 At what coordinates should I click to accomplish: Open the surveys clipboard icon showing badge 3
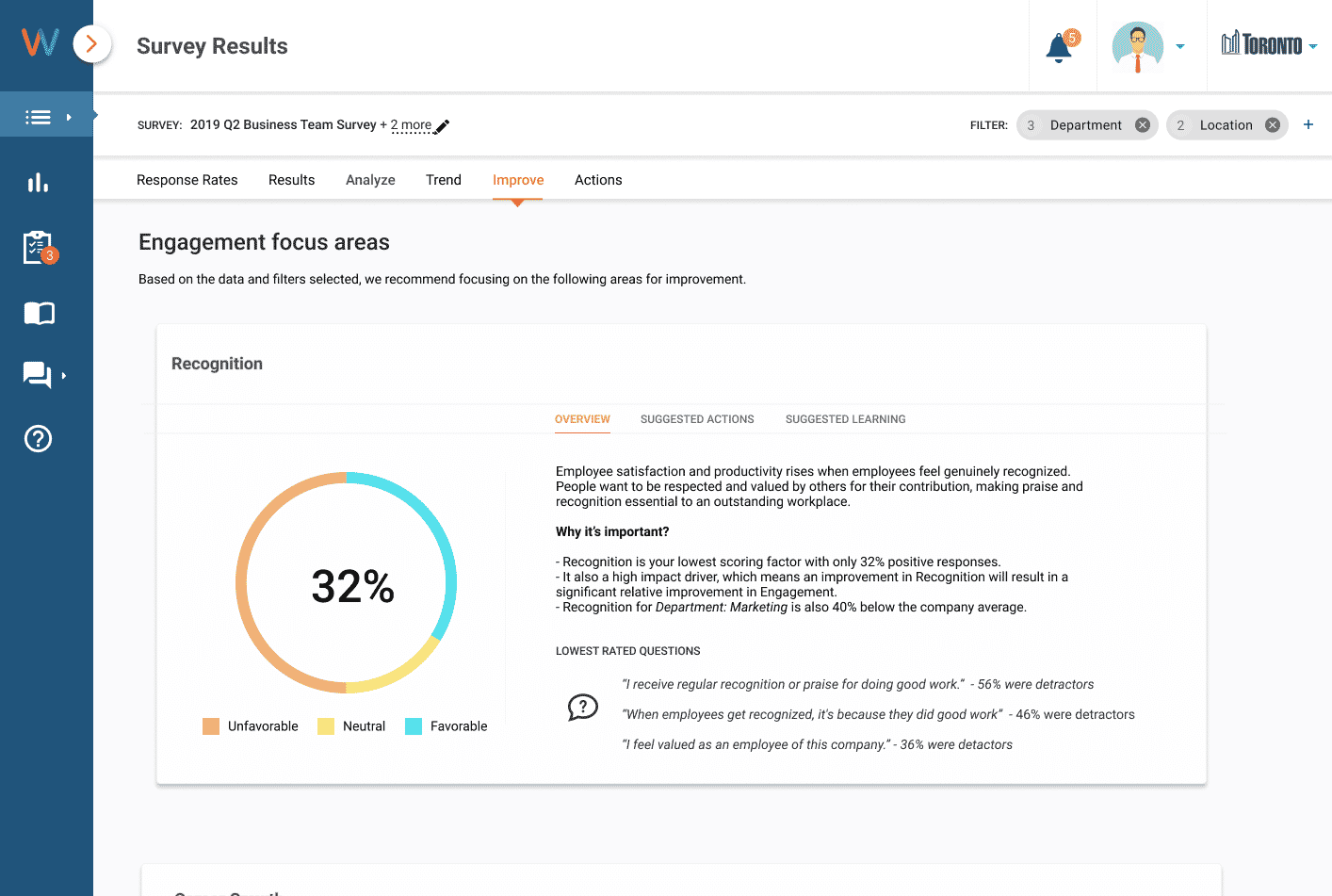[x=38, y=246]
